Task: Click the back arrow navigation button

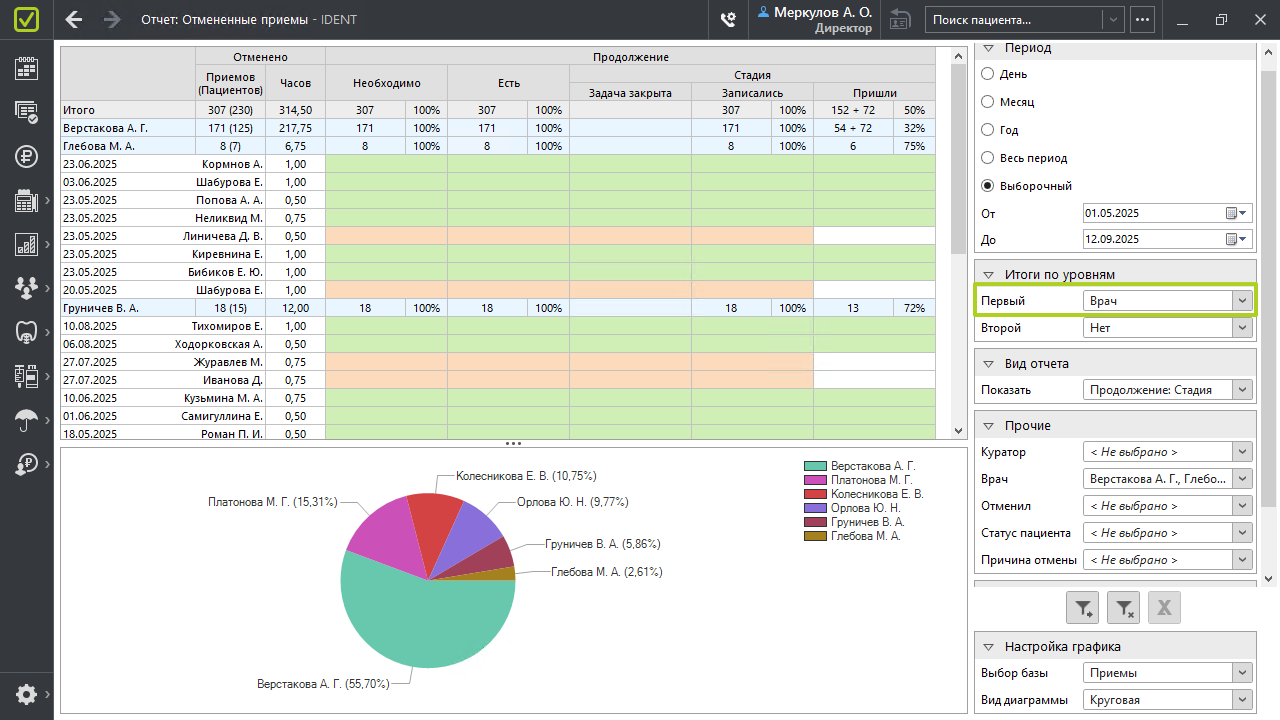Action: [x=74, y=19]
